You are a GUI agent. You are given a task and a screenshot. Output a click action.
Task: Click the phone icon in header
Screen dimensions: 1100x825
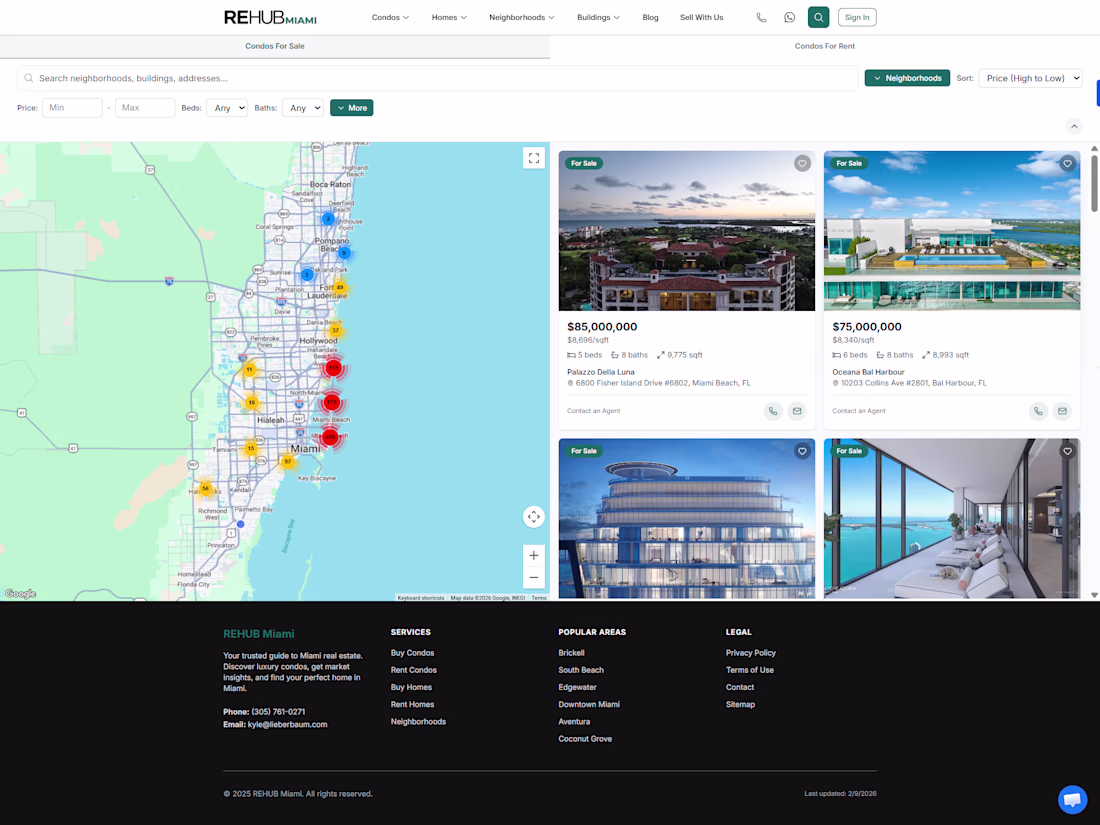coord(761,18)
